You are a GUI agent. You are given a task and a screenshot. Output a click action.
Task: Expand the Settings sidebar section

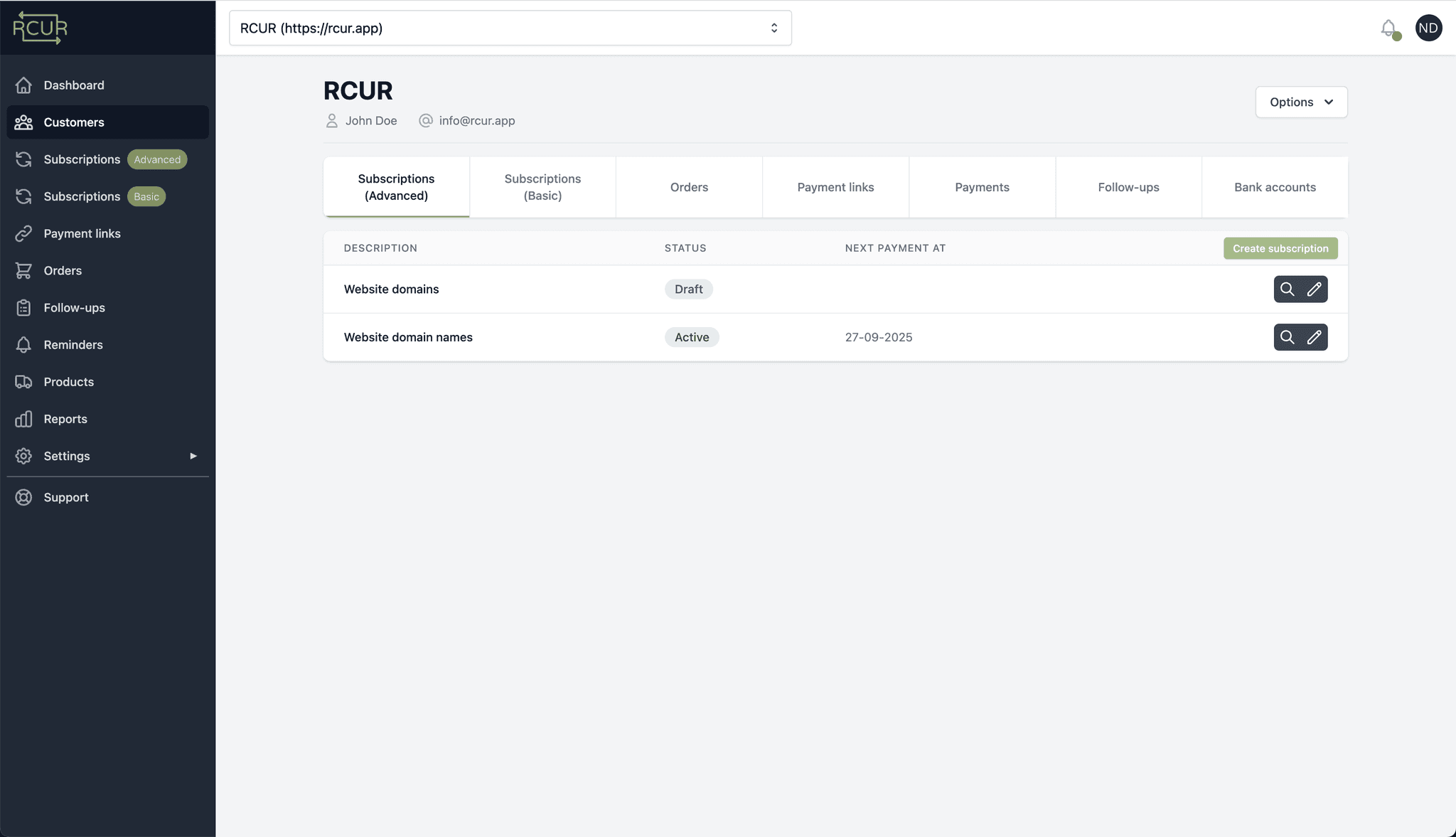point(67,455)
